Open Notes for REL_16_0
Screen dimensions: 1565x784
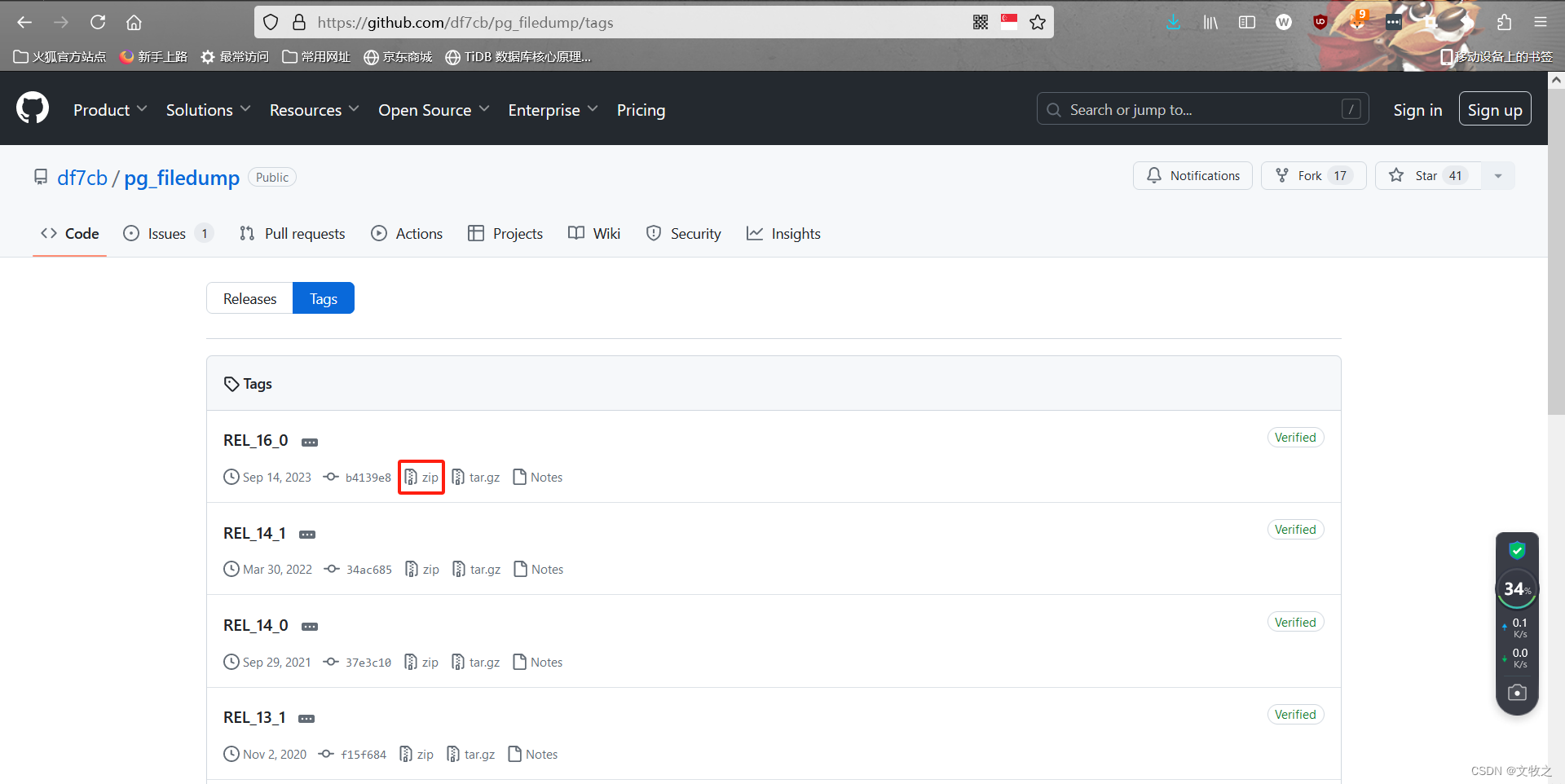click(538, 477)
